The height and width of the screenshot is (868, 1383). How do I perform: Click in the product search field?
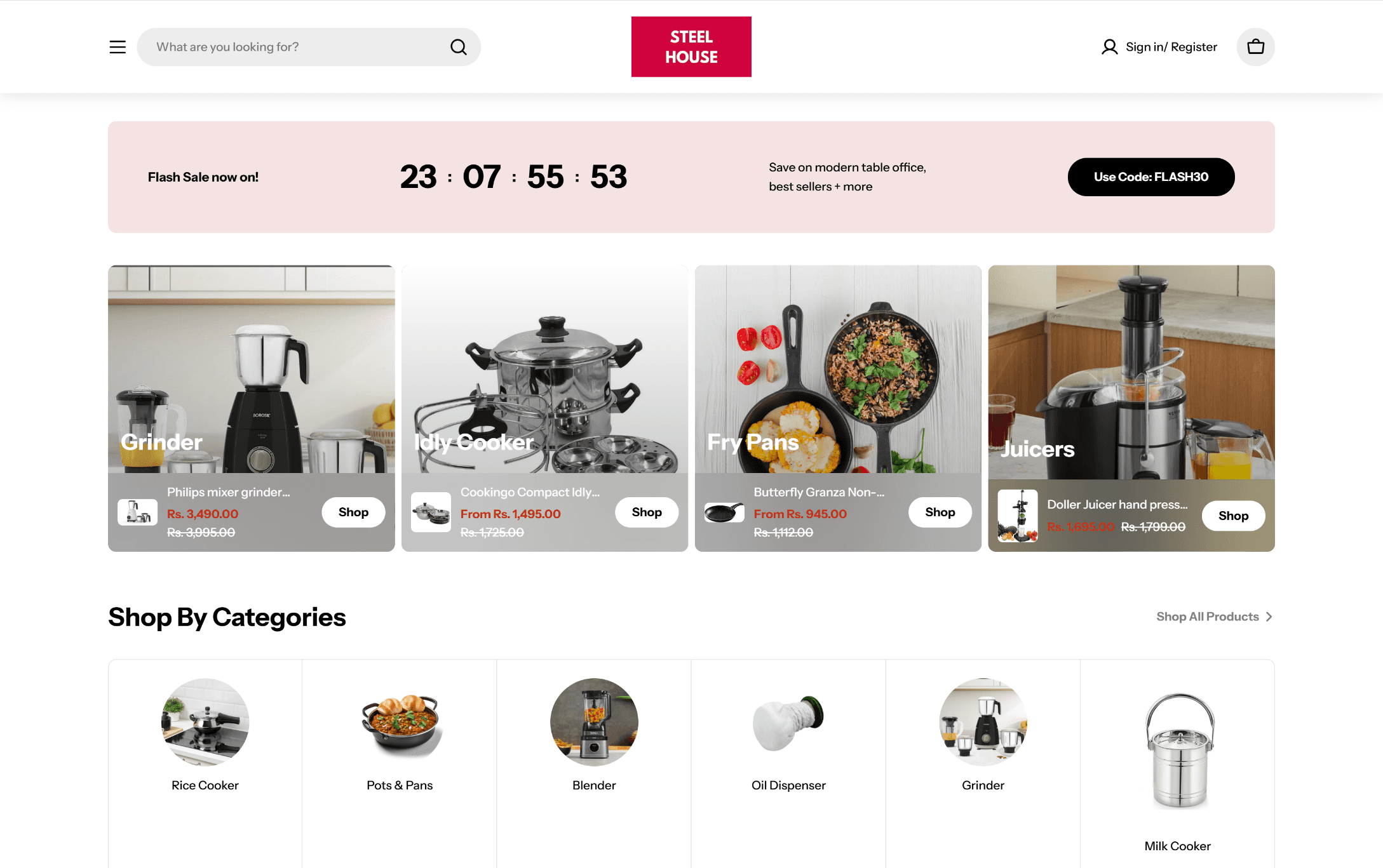tap(299, 47)
